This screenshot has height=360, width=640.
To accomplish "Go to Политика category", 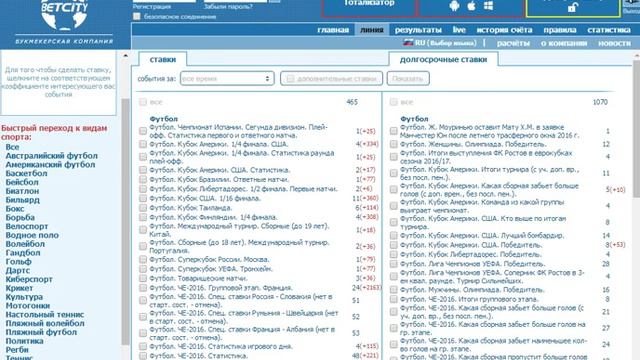I will [24, 341].
